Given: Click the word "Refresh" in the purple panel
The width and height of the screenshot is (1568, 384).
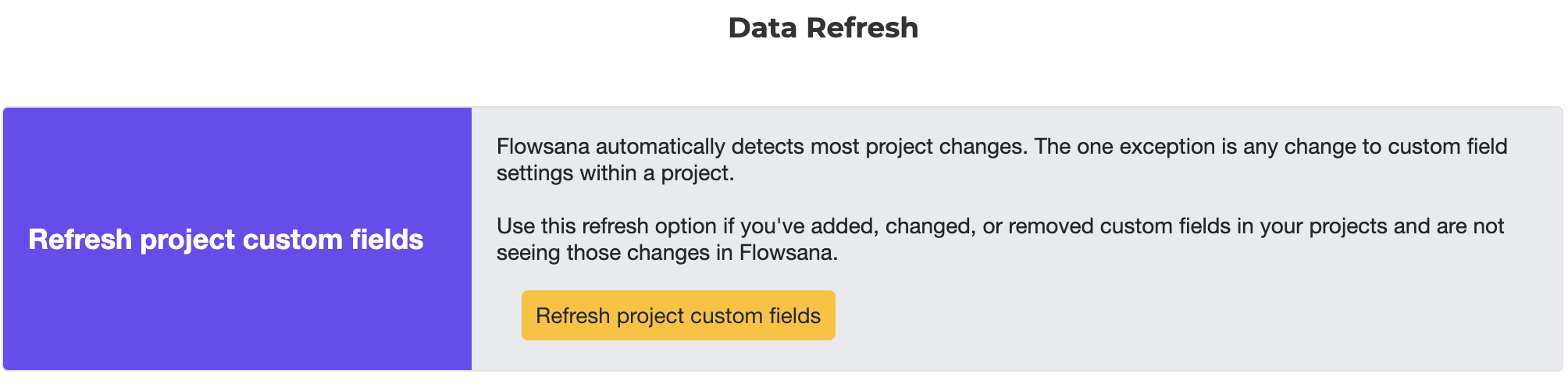Looking at the screenshot, I should tap(80, 240).
